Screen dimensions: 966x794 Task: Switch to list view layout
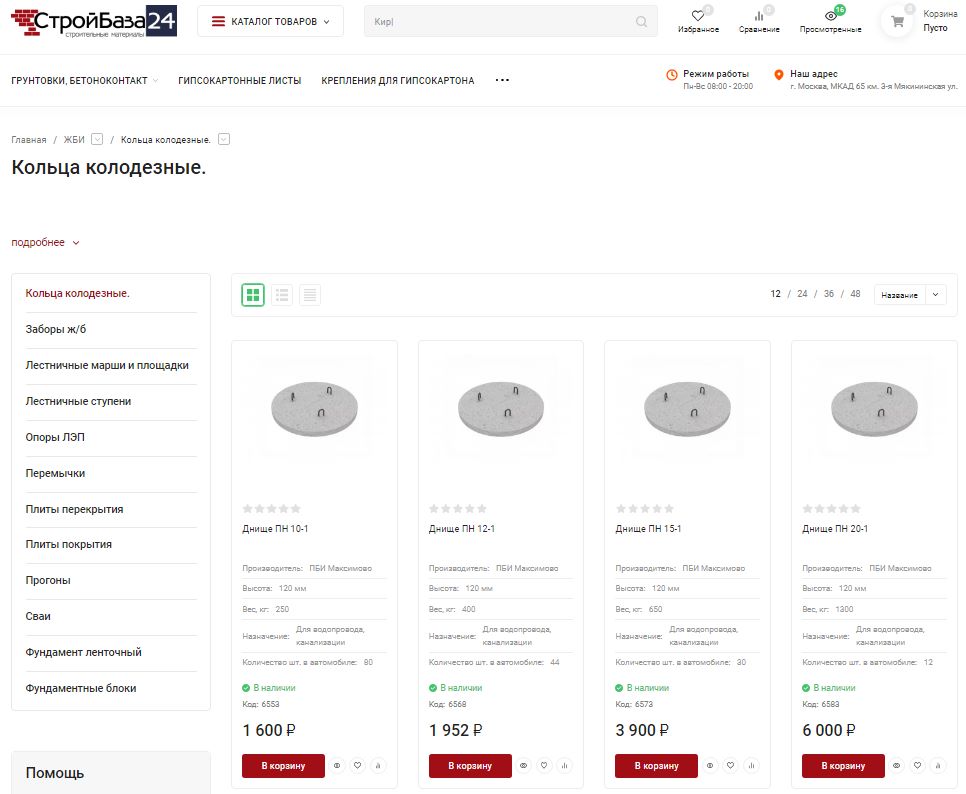point(282,295)
